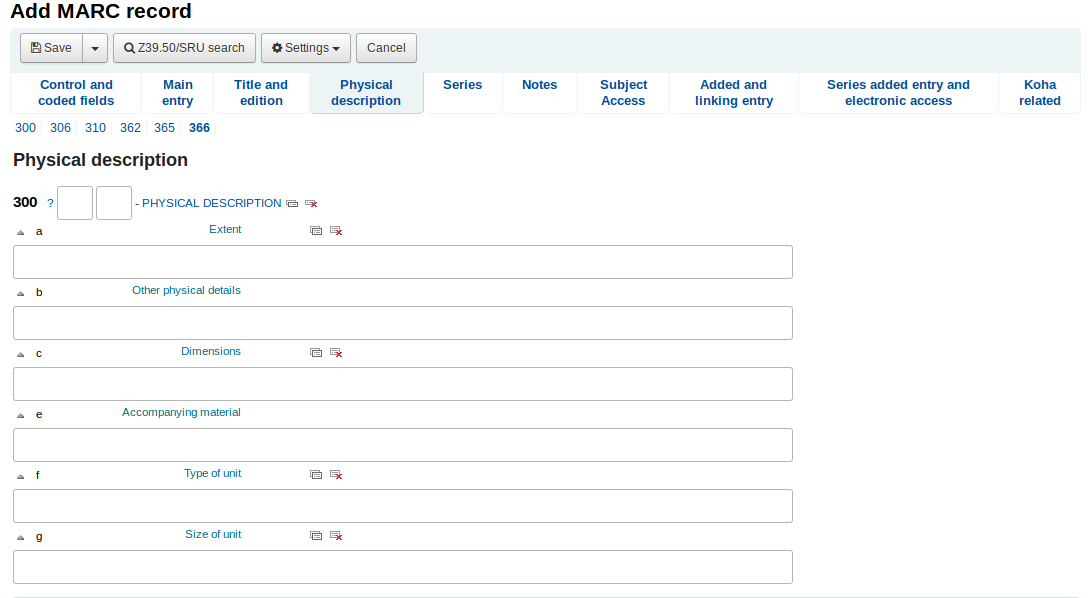
Task: Open the Save button dropdown arrow
Action: point(94,48)
